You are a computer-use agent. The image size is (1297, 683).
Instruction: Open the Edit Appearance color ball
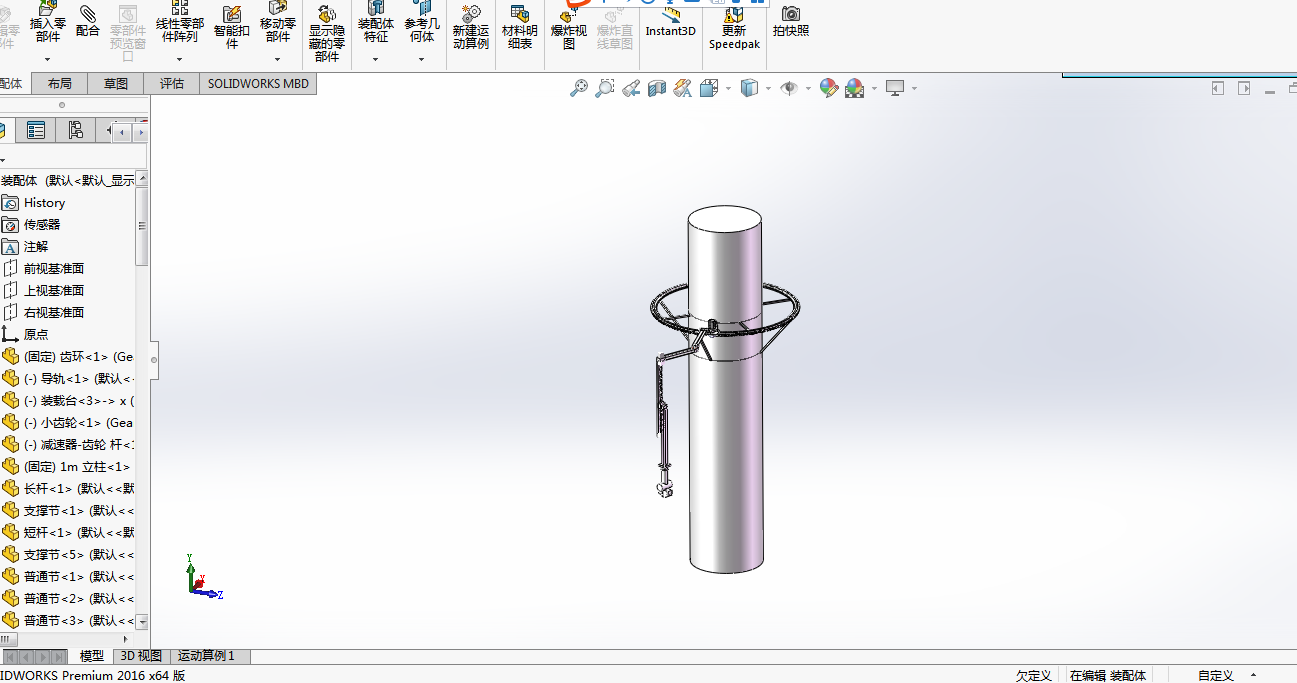[828, 89]
